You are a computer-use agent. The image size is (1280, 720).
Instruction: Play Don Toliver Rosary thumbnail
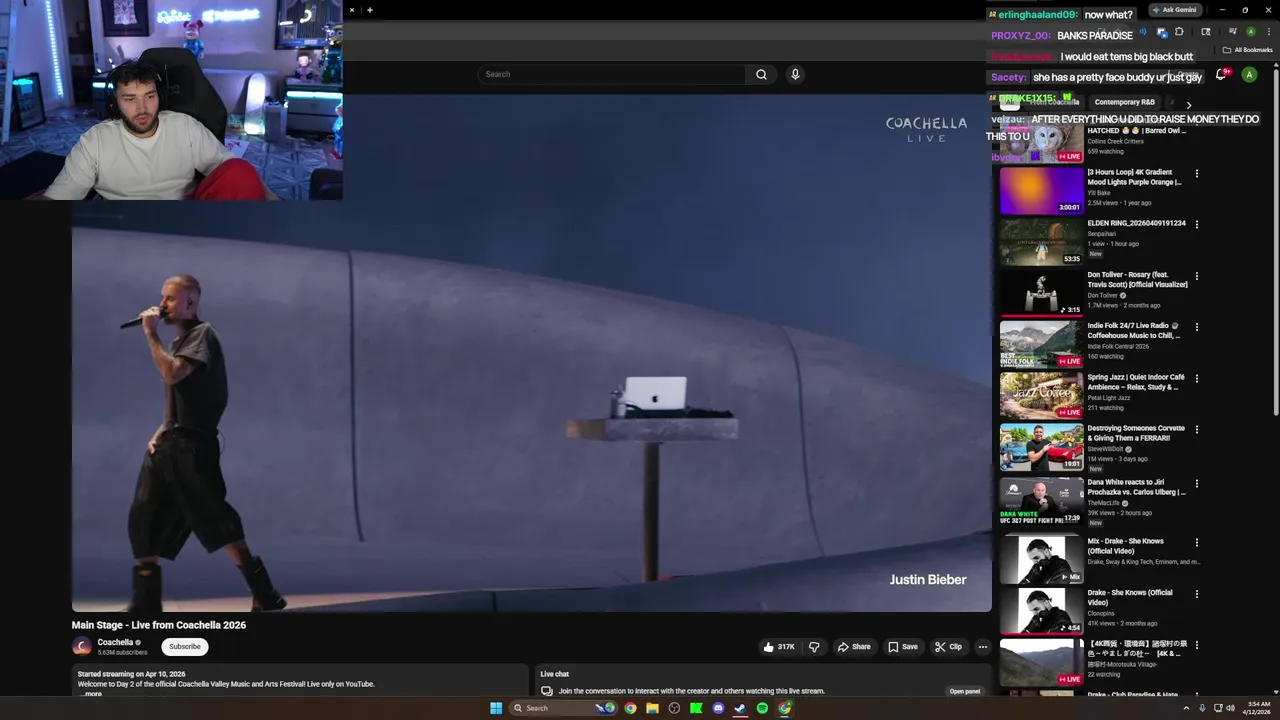click(1041, 293)
